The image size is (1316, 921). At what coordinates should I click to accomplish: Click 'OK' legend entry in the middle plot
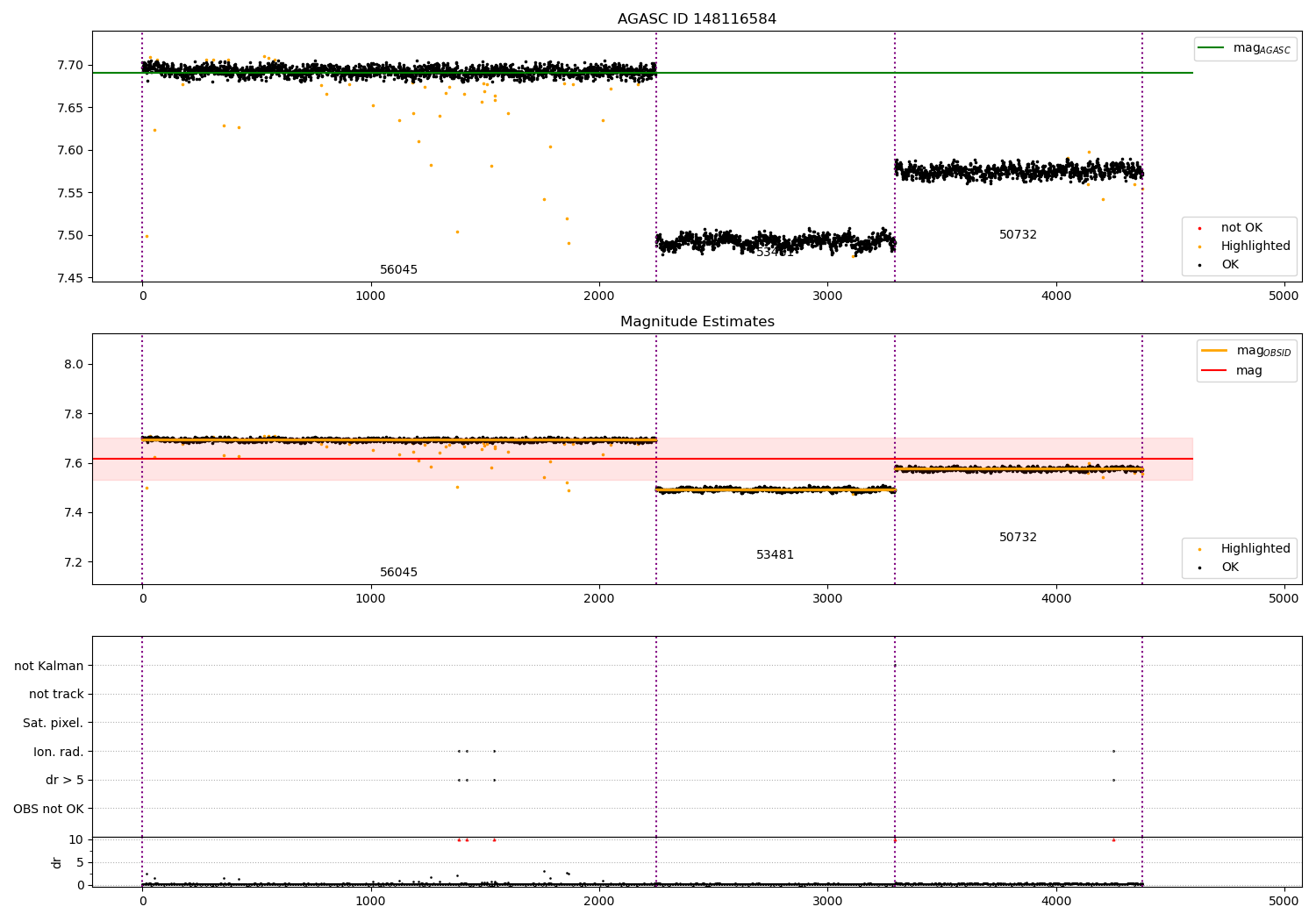tap(1230, 568)
